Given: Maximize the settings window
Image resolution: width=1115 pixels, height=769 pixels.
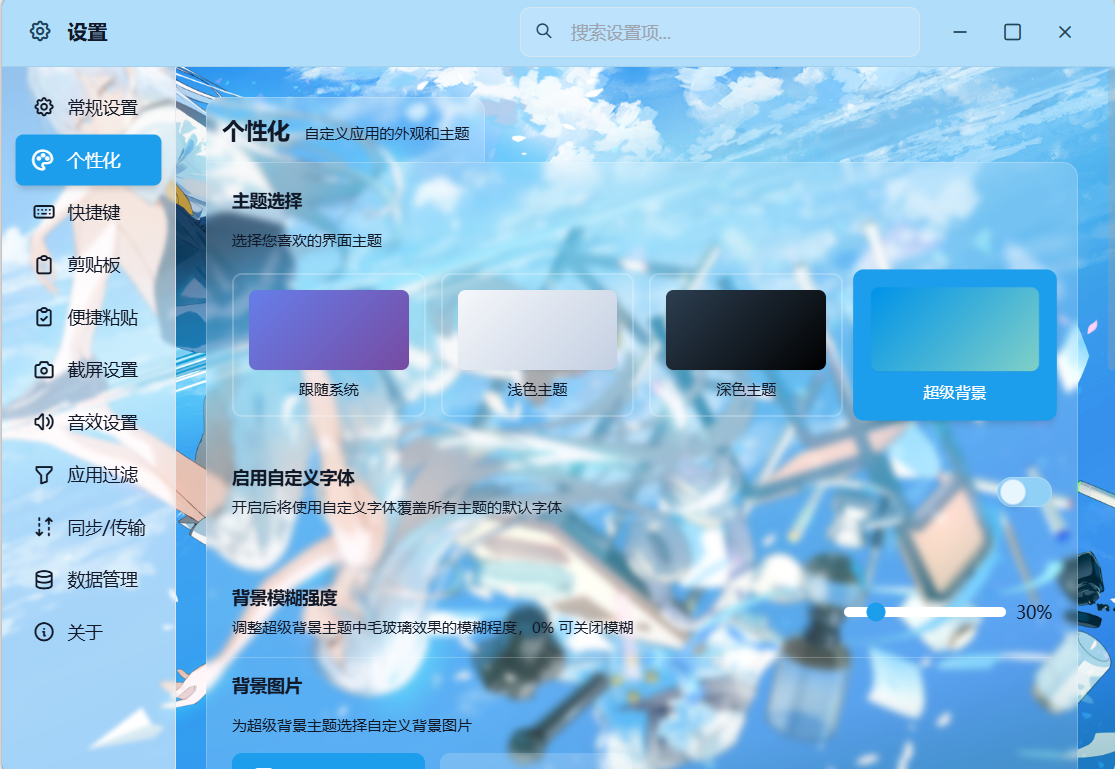Looking at the screenshot, I should pyautogui.click(x=1013, y=32).
